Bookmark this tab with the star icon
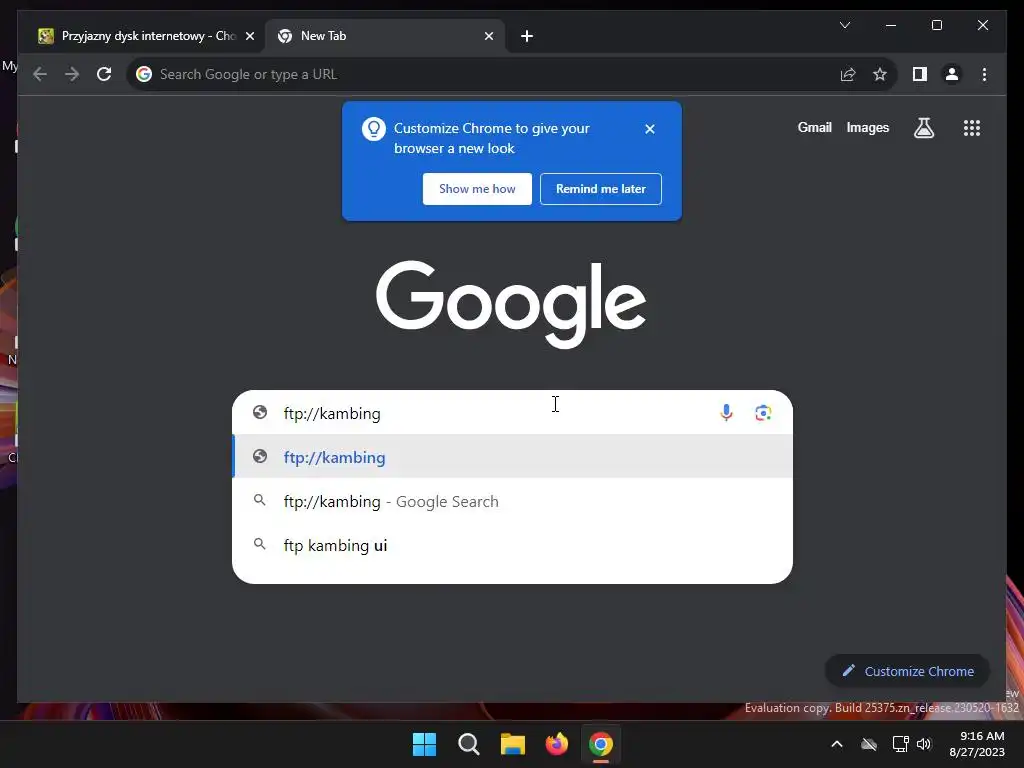Viewport: 1024px width, 768px height. click(x=880, y=74)
